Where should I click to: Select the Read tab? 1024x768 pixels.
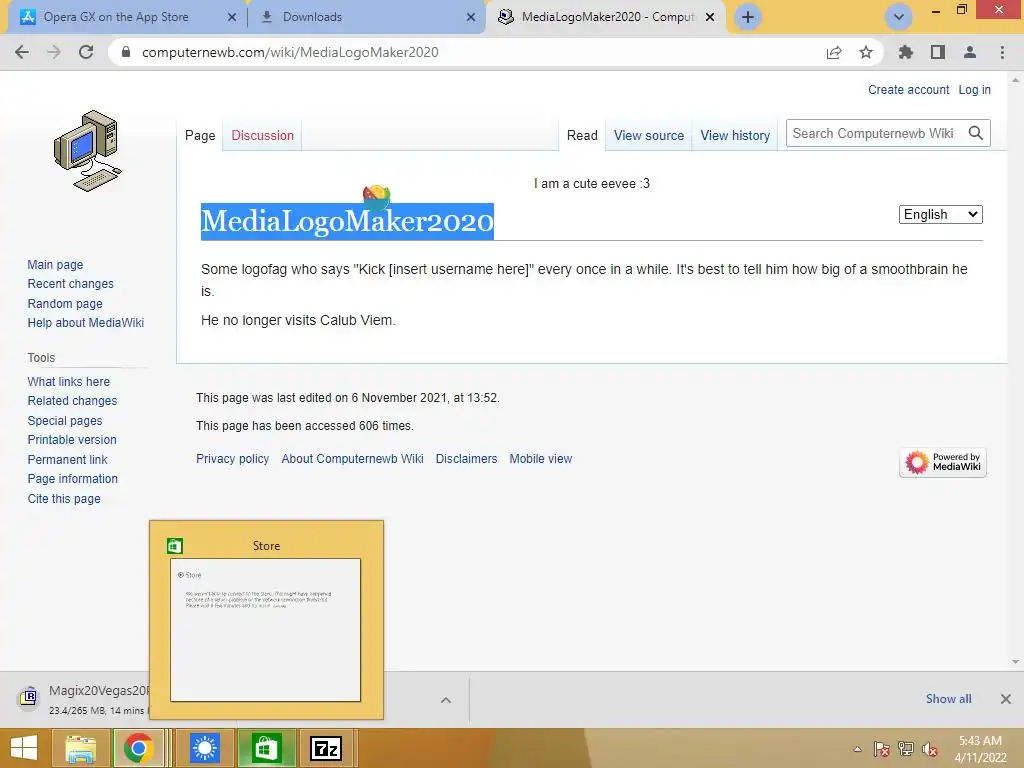click(x=582, y=135)
